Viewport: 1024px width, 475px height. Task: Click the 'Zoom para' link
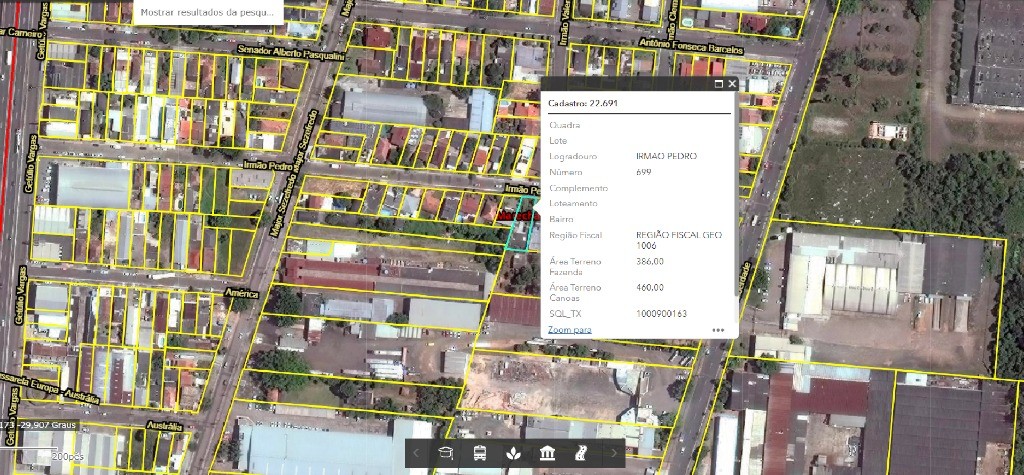click(569, 329)
